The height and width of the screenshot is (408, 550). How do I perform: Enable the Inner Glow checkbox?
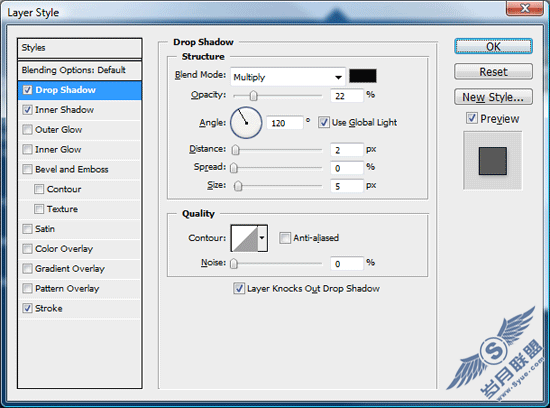[27, 149]
